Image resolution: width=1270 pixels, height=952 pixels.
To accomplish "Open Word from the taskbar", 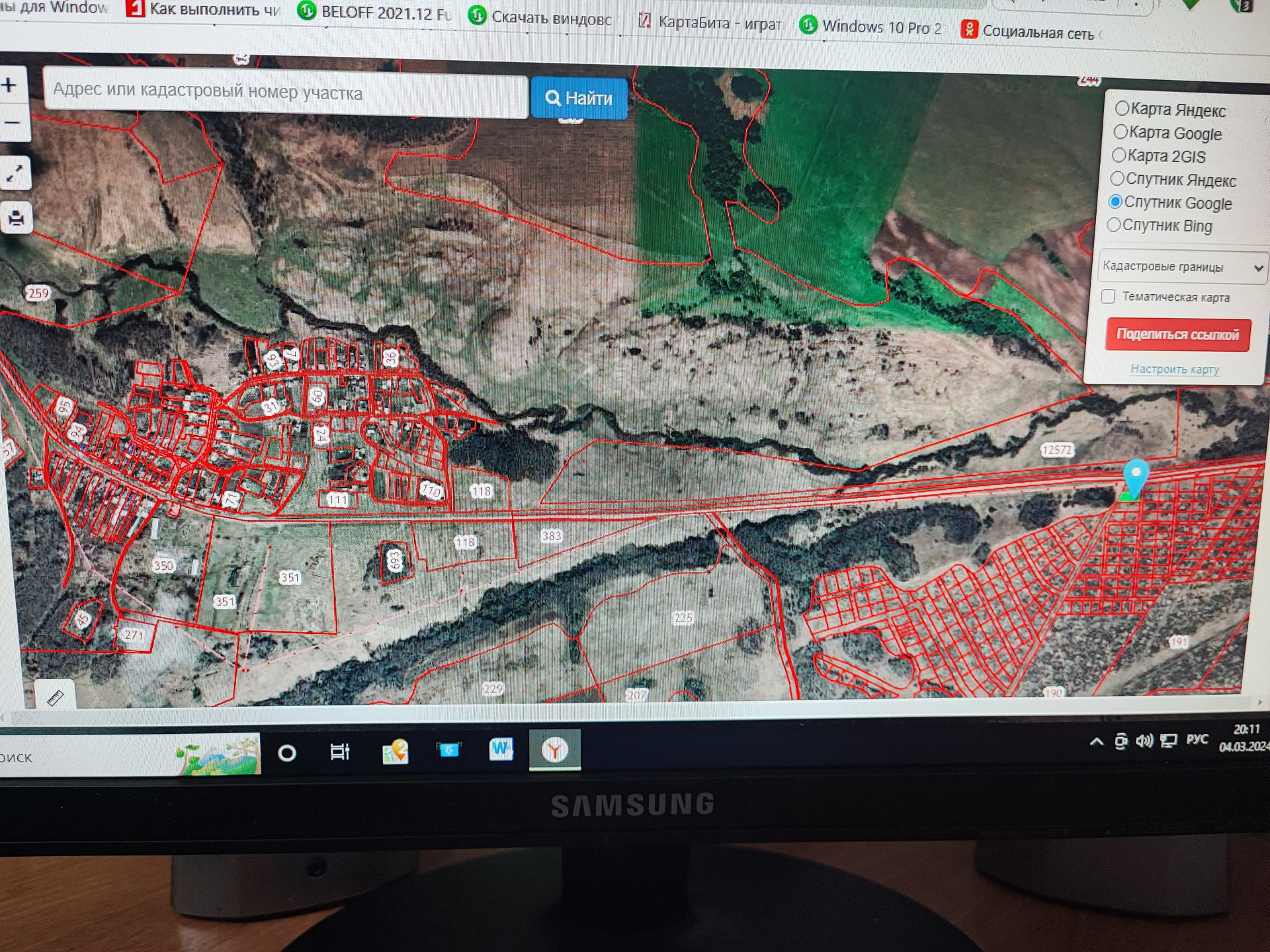I will click(x=501, y=750).
